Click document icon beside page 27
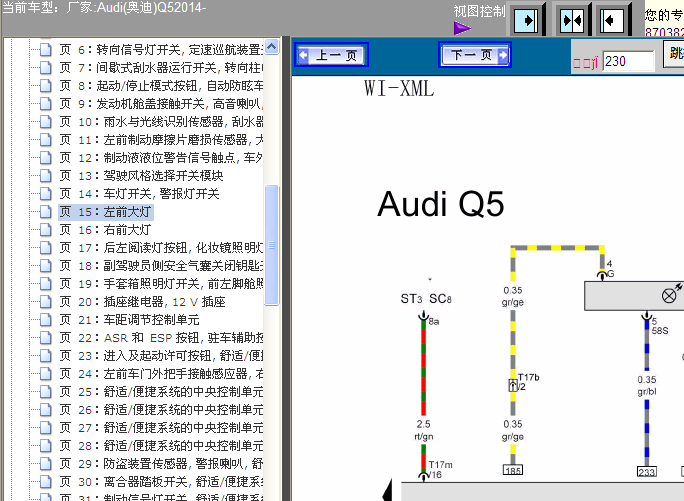 tap(46, 428)
